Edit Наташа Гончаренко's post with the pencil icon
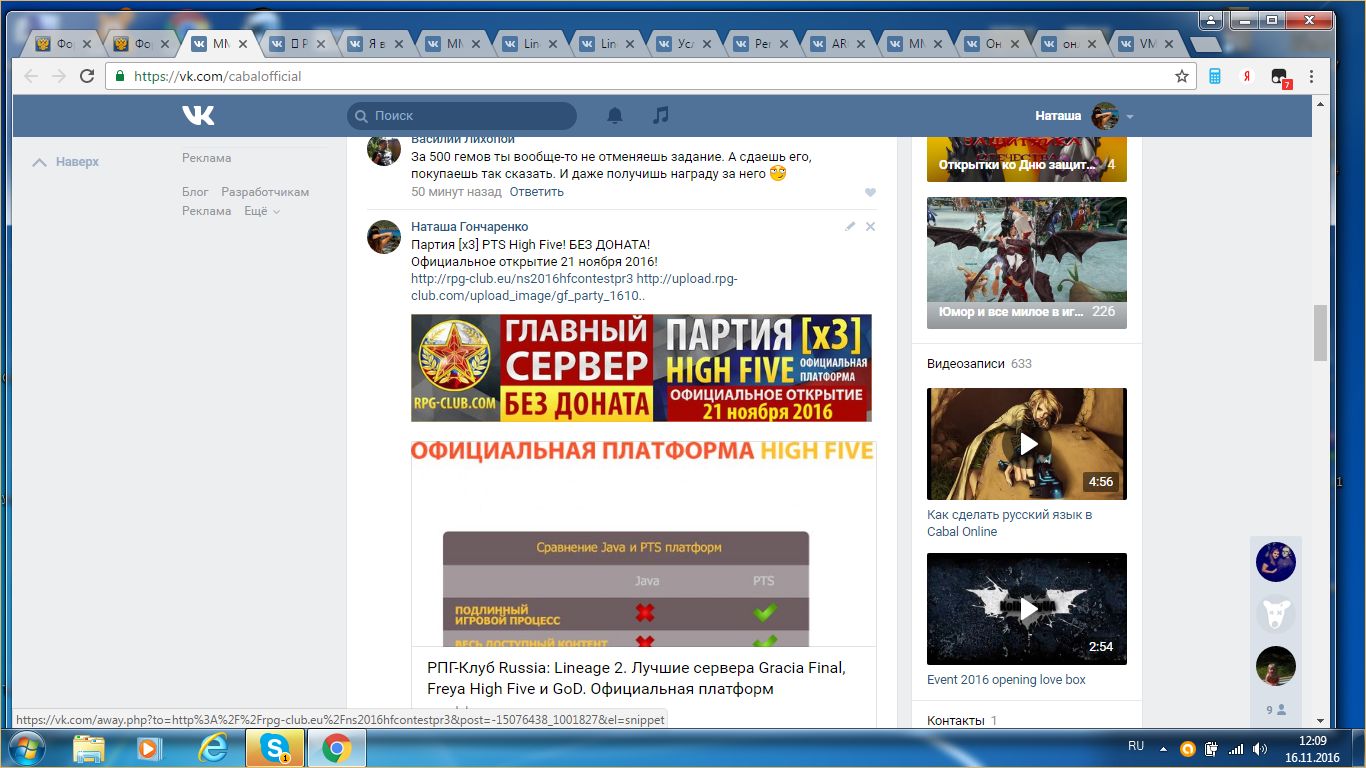The height and width of the screenshot is (768, 1366). 850,227
